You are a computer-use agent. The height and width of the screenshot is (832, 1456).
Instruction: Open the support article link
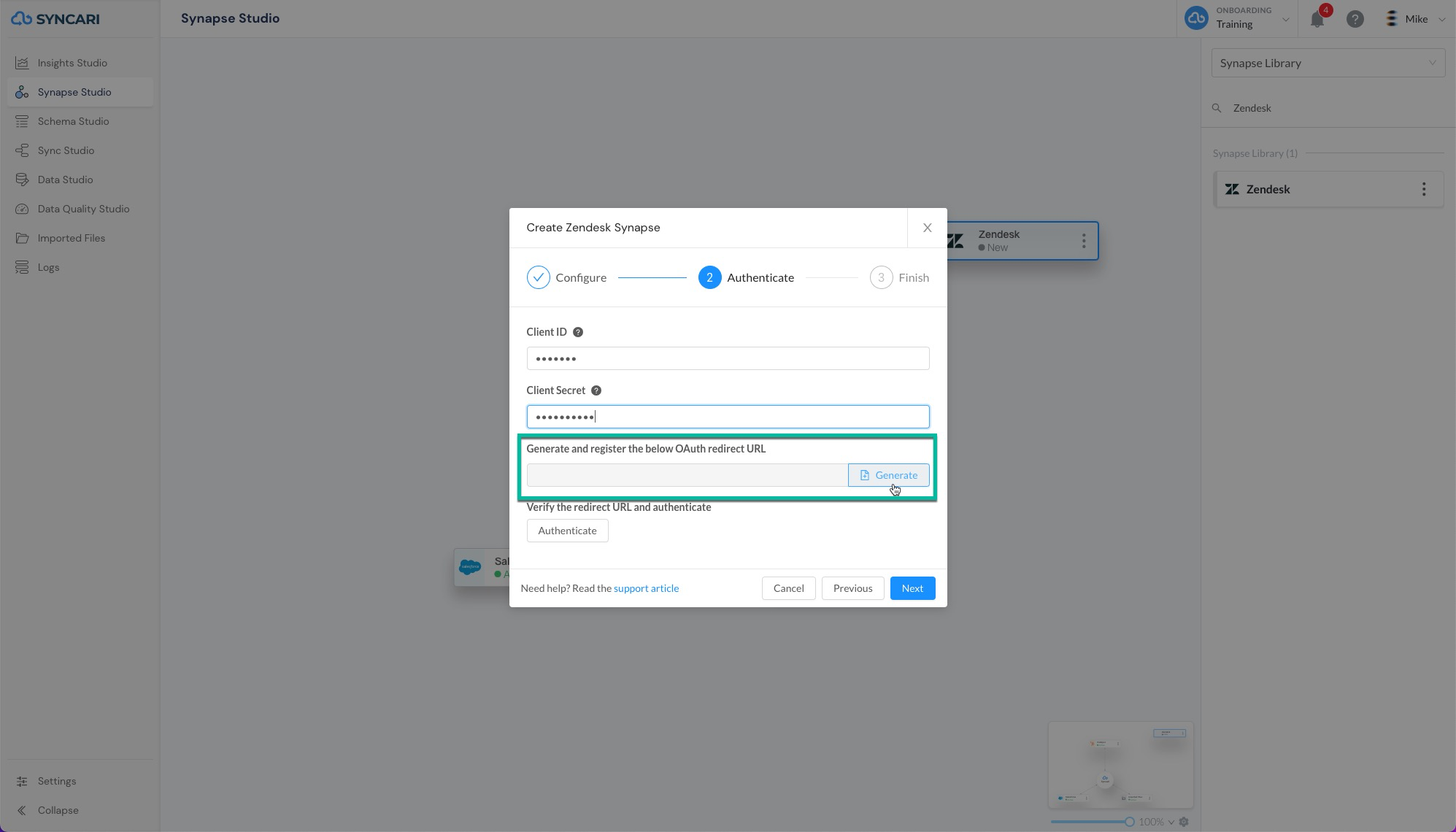646,588
